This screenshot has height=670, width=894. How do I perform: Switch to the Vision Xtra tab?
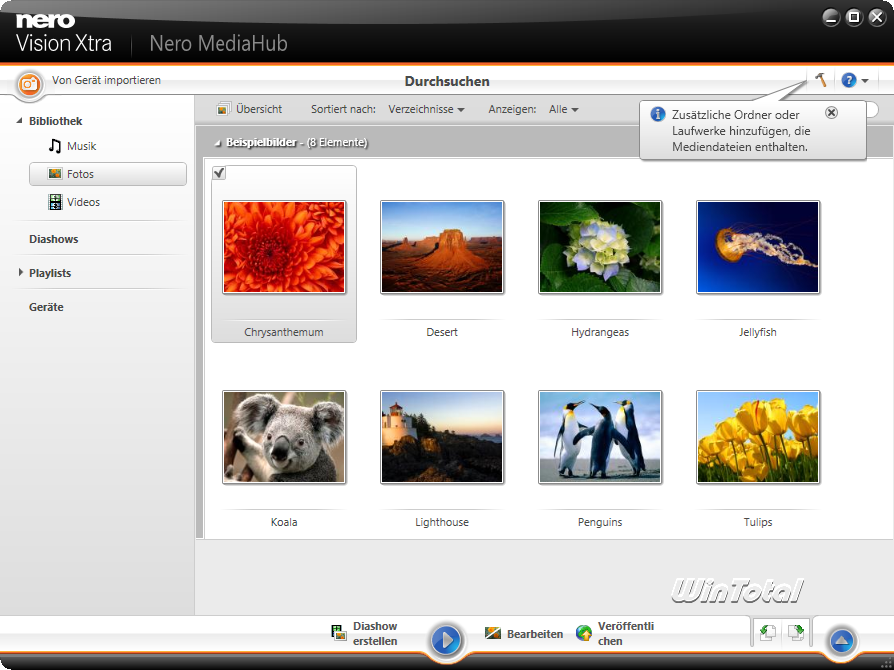(64, 43)
